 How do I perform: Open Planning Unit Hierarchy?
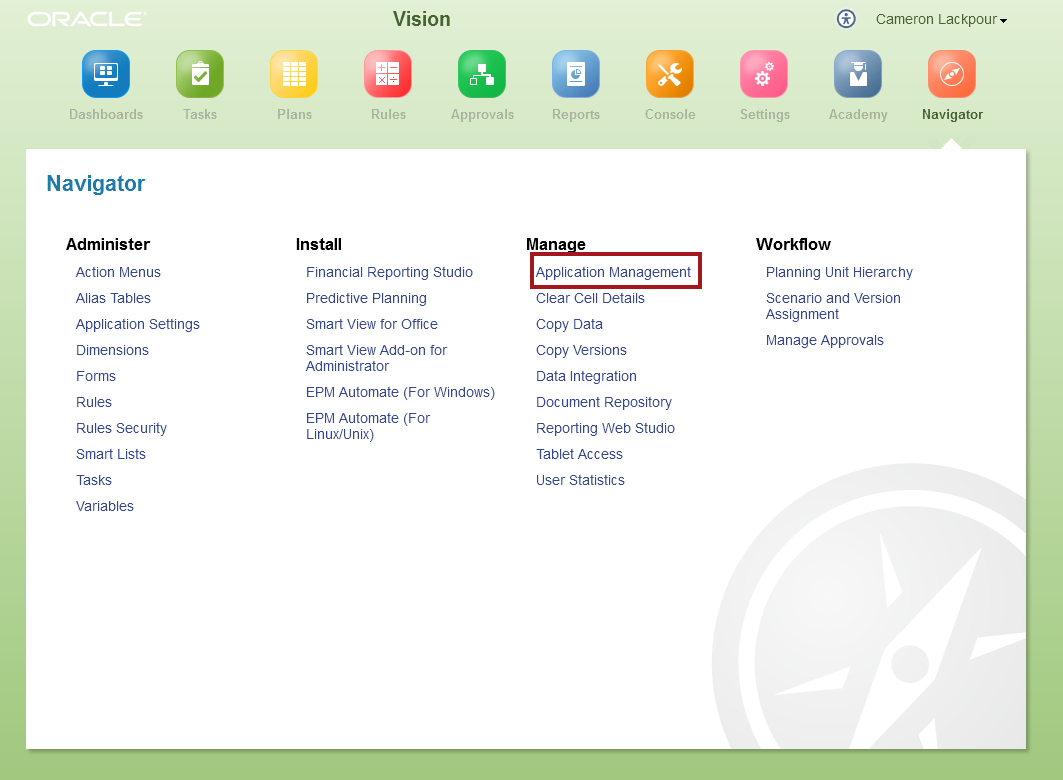tap(839, 272)
